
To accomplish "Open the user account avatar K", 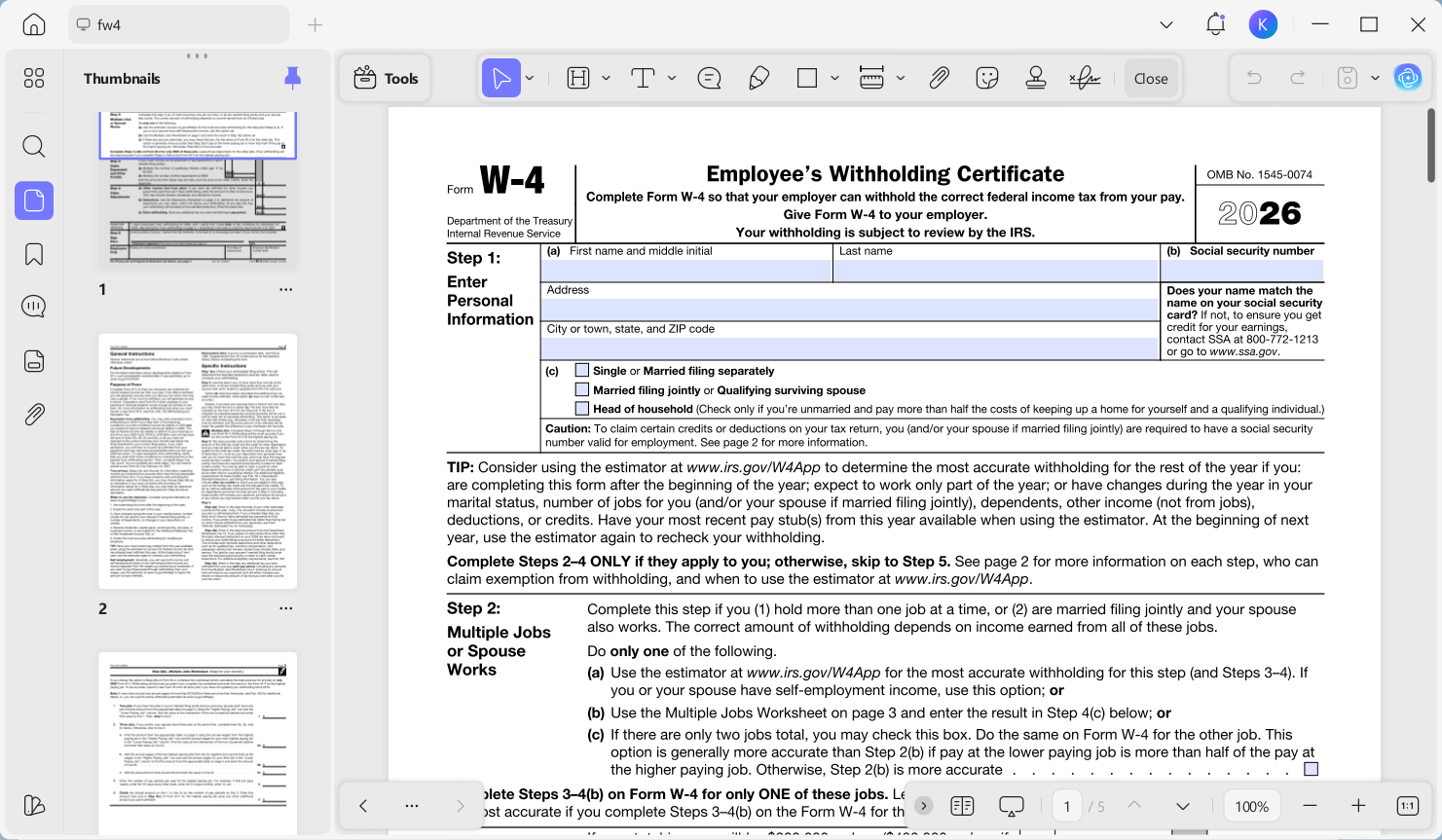I will point(1263,24).
